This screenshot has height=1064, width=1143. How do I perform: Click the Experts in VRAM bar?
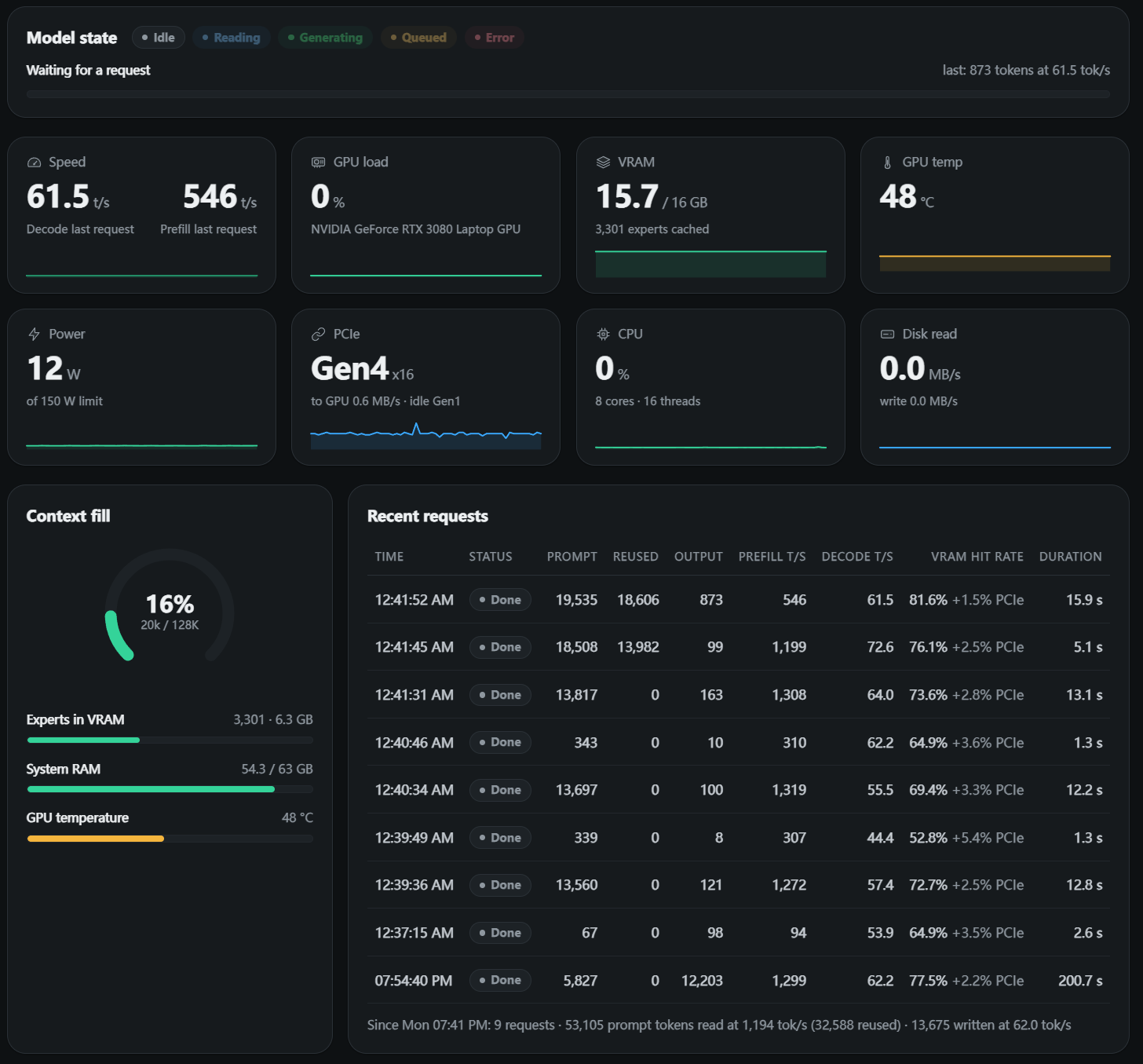(x=170, y=740)
